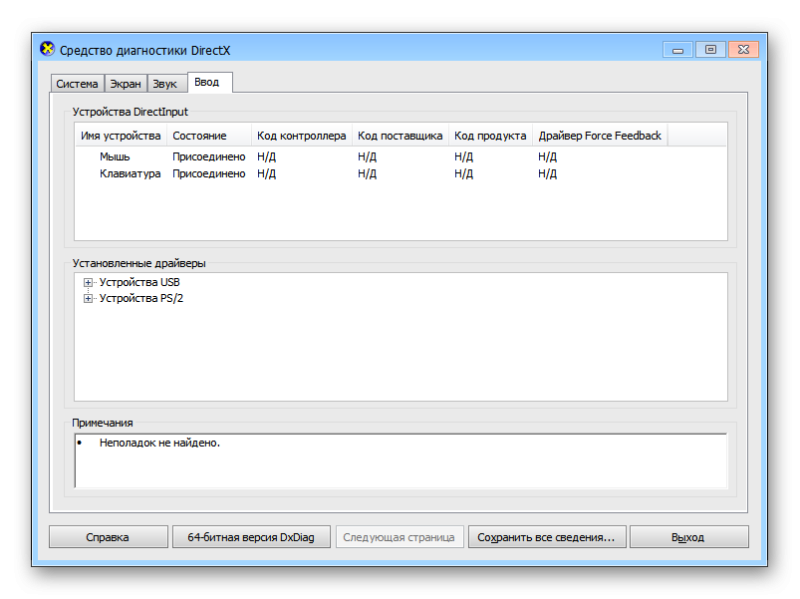800x599 pixels.
Task: Click Сохранить все сведения button
Action: coord(546,537)
